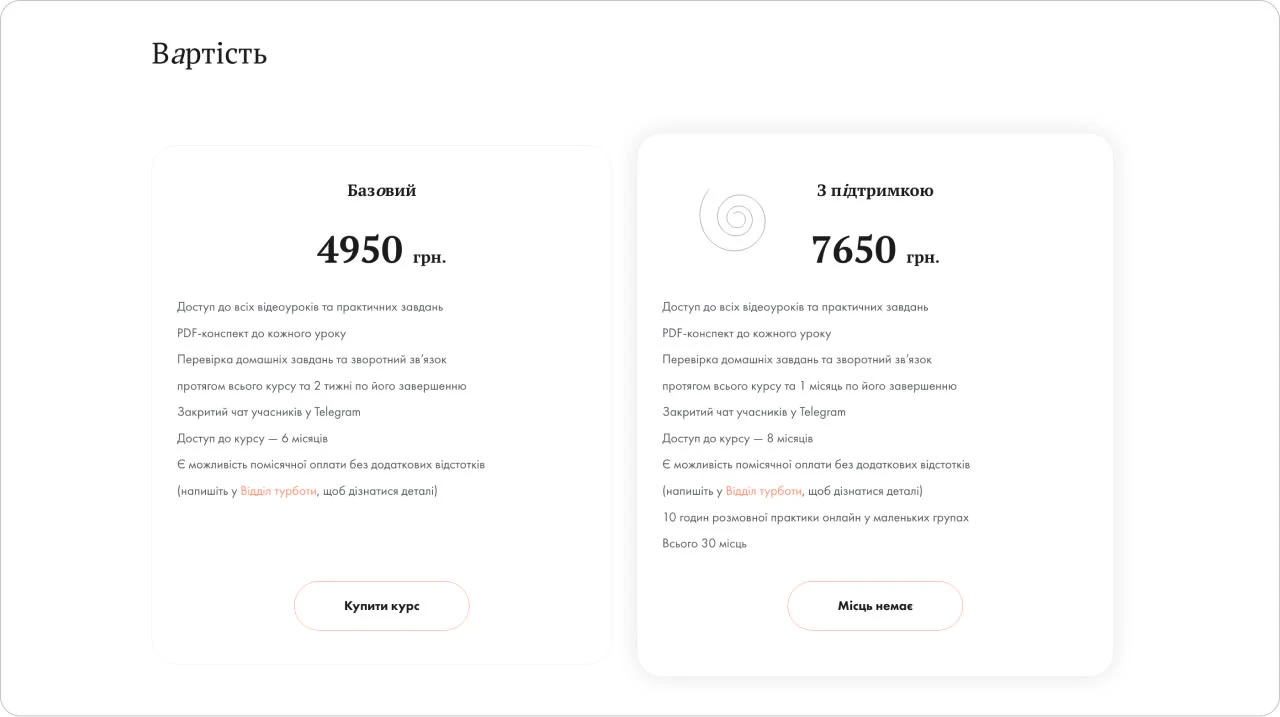
Task: Select the "Базовий" plan title
Action: tap(381, 190)
